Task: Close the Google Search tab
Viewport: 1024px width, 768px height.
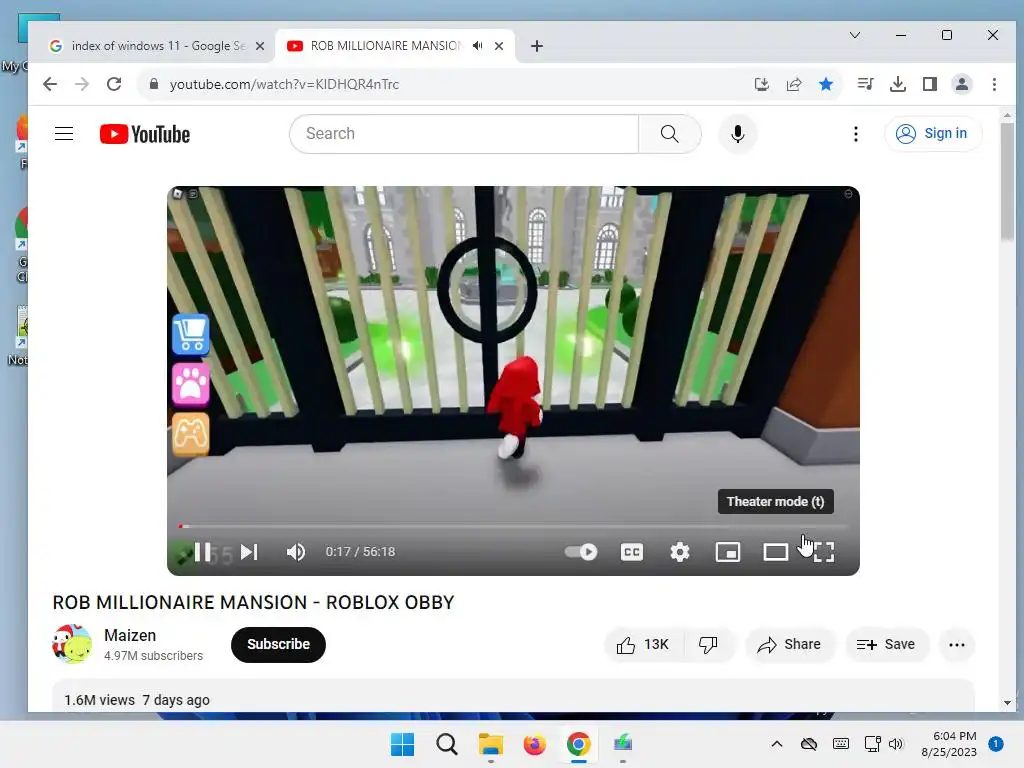Action: point(260,46)
